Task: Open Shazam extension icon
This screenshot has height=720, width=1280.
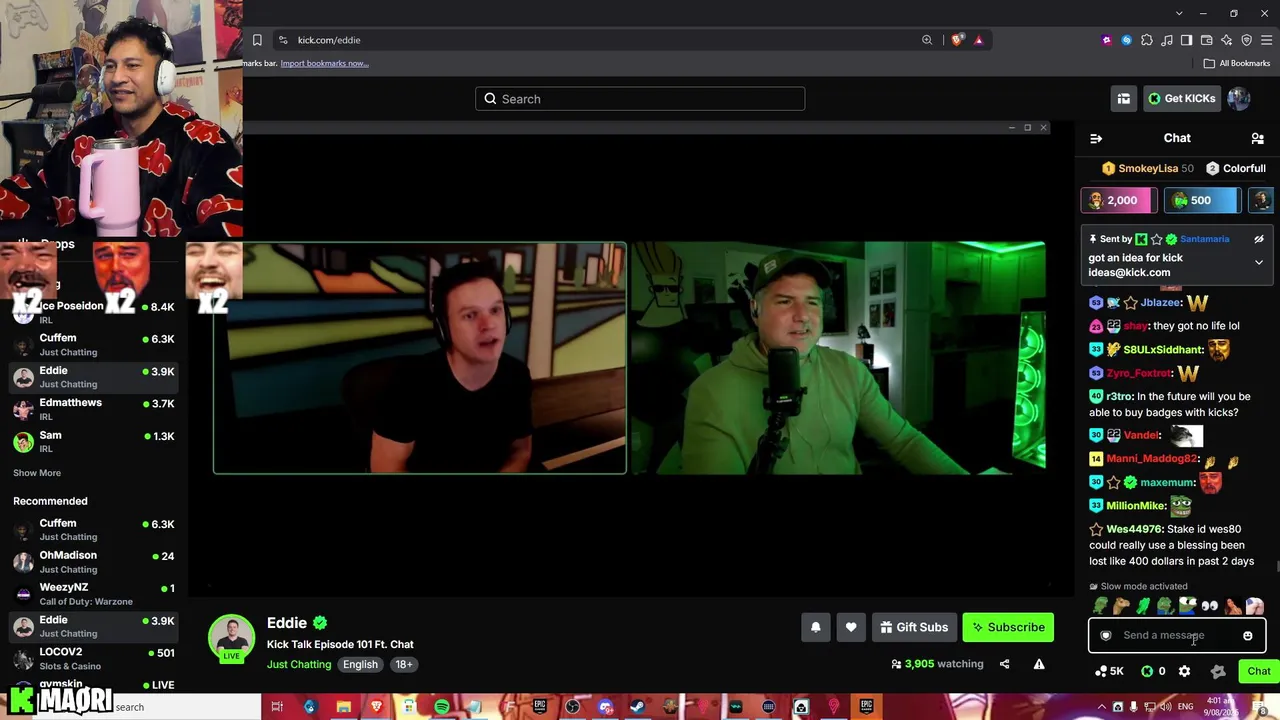Action: pos(1126,40)
